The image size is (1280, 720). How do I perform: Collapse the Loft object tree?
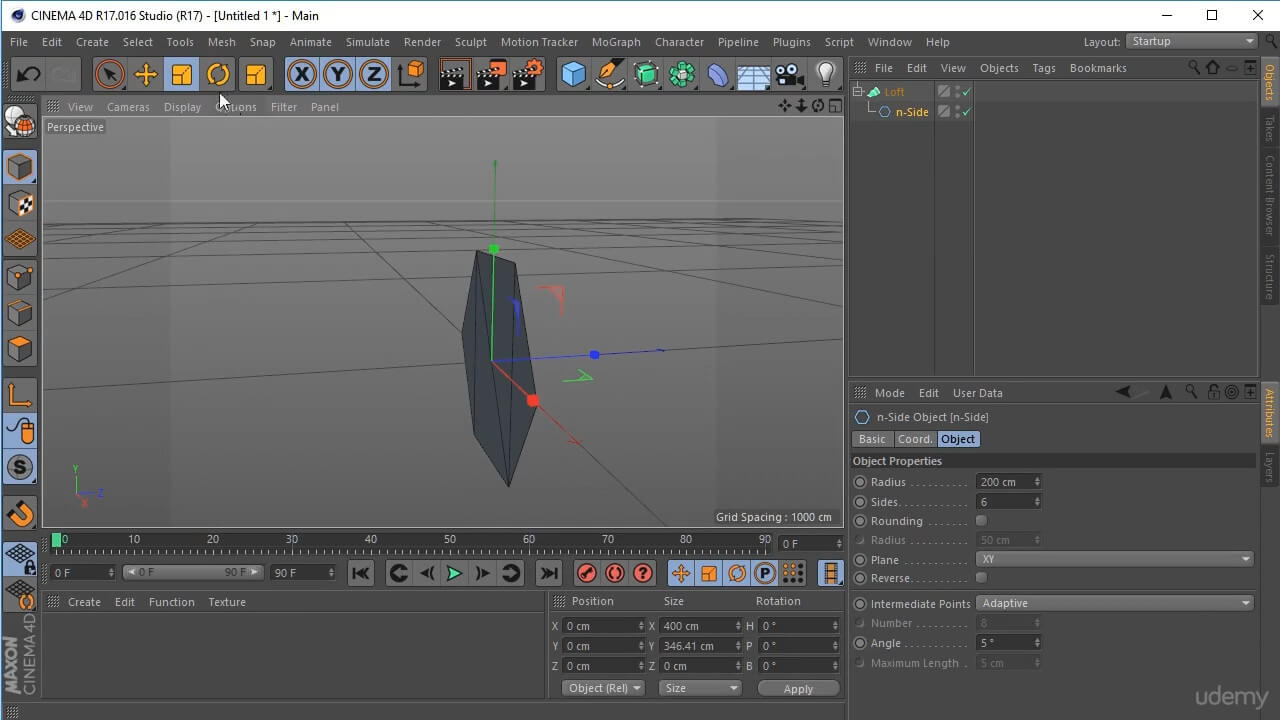point(858,92)
